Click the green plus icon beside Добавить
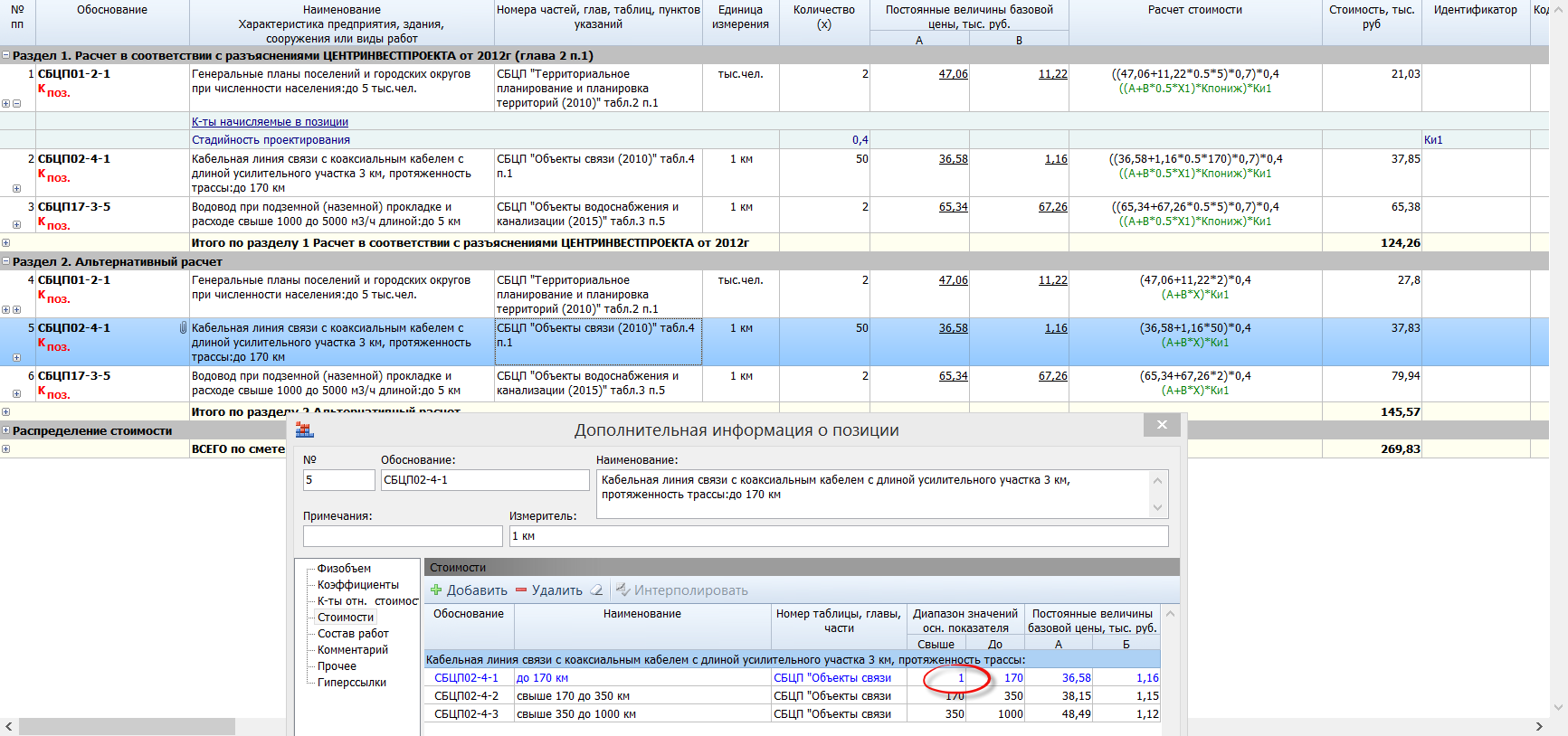This screenshot has height=736, width=1568. pyautogui.click(x=436, y=590)
